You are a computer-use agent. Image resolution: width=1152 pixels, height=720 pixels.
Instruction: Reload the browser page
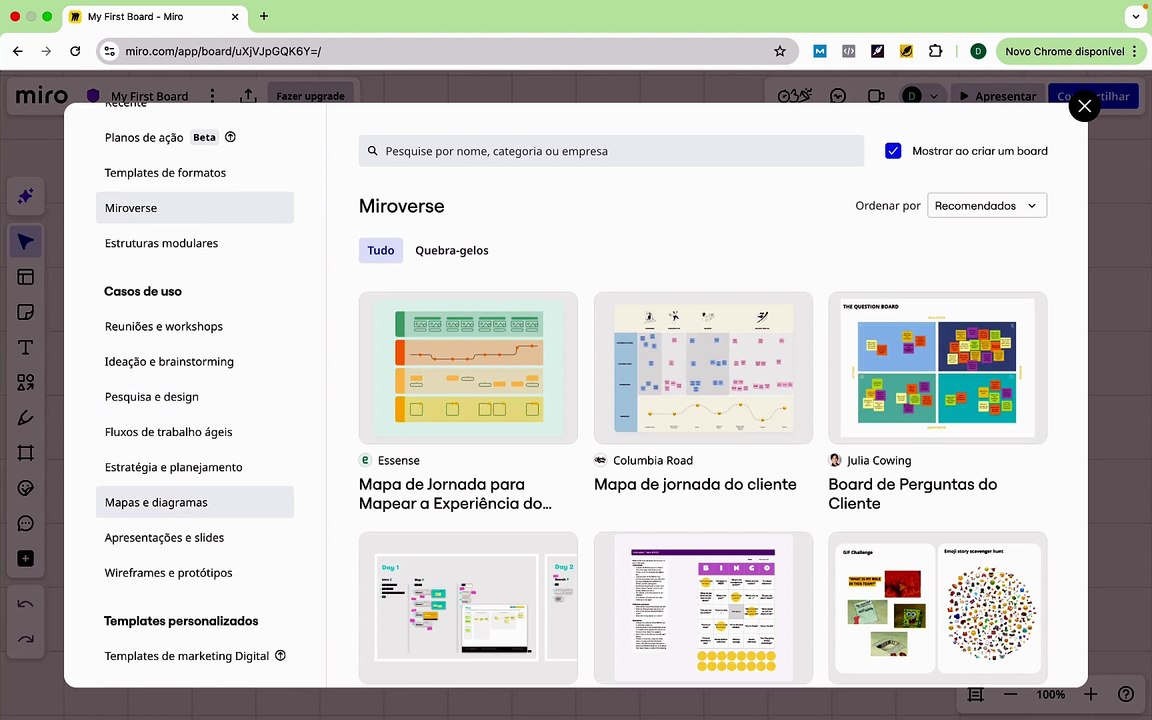[x=75, y=51]
